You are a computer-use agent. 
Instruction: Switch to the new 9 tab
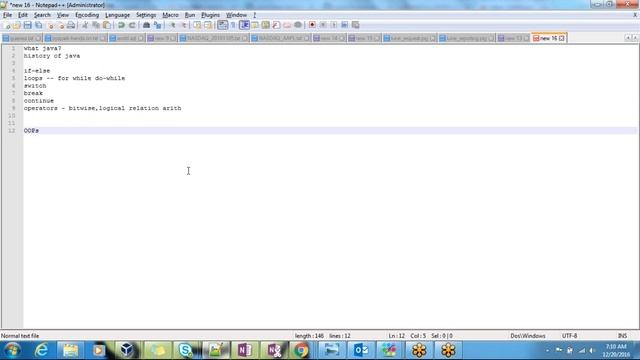coord(162,38)
